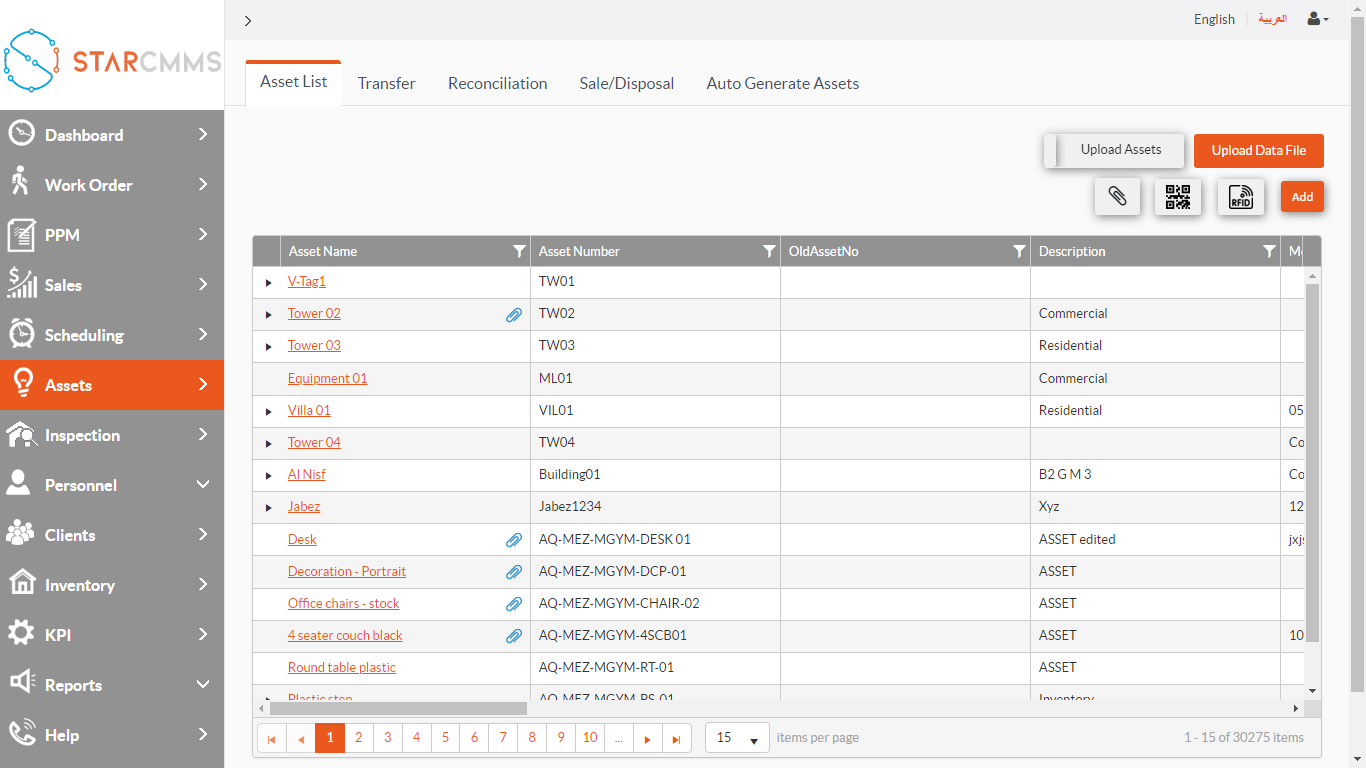Expand the Villa 01 row details
Screen dimensions: 1366x768
268,411
